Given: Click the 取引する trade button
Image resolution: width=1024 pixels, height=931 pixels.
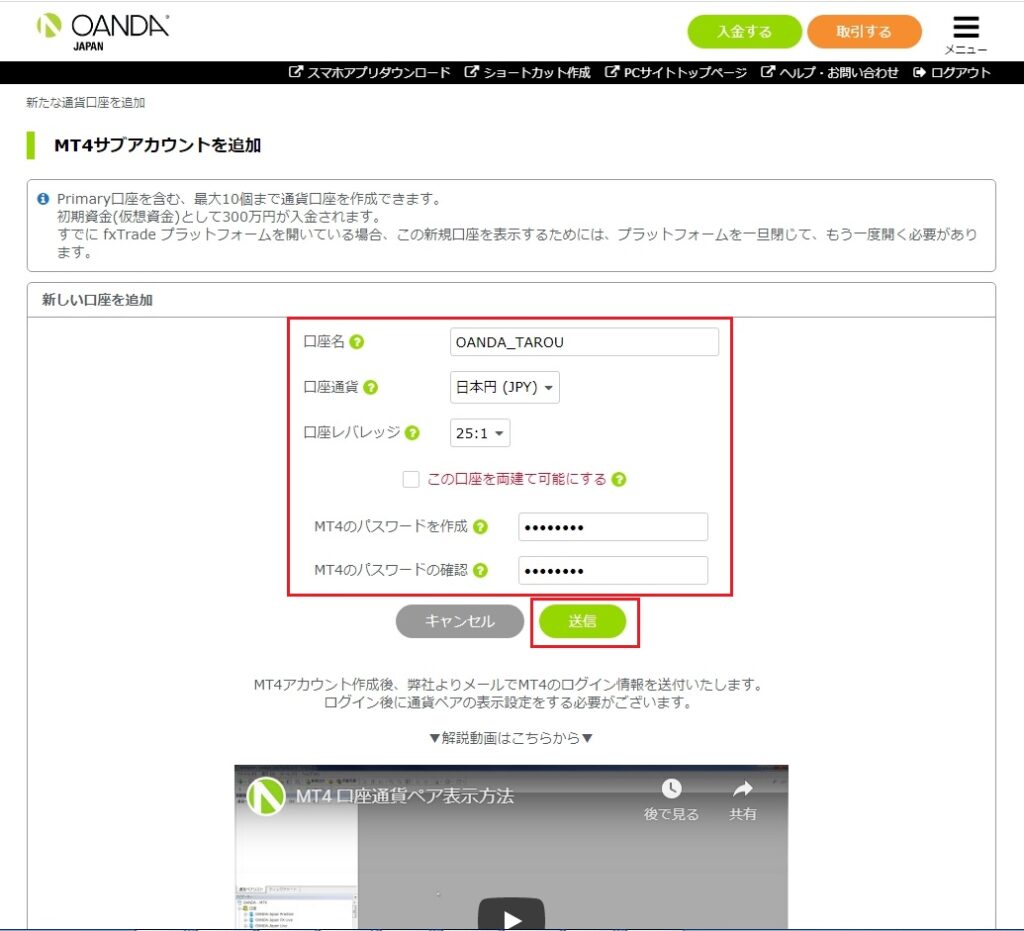Looking at the screenshot, I should [x=864, y=31].
